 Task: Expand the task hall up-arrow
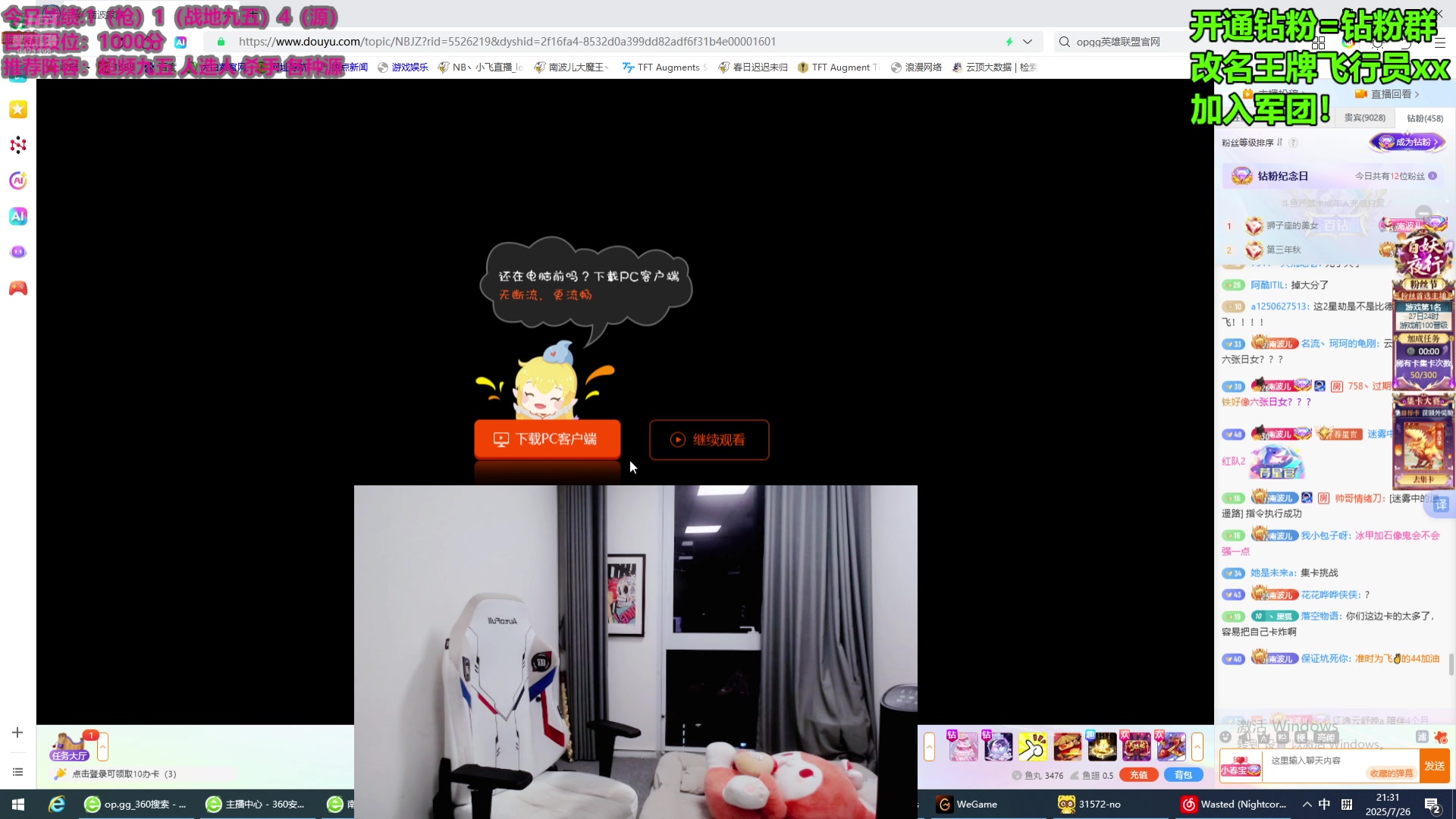[x=102, y=747]
